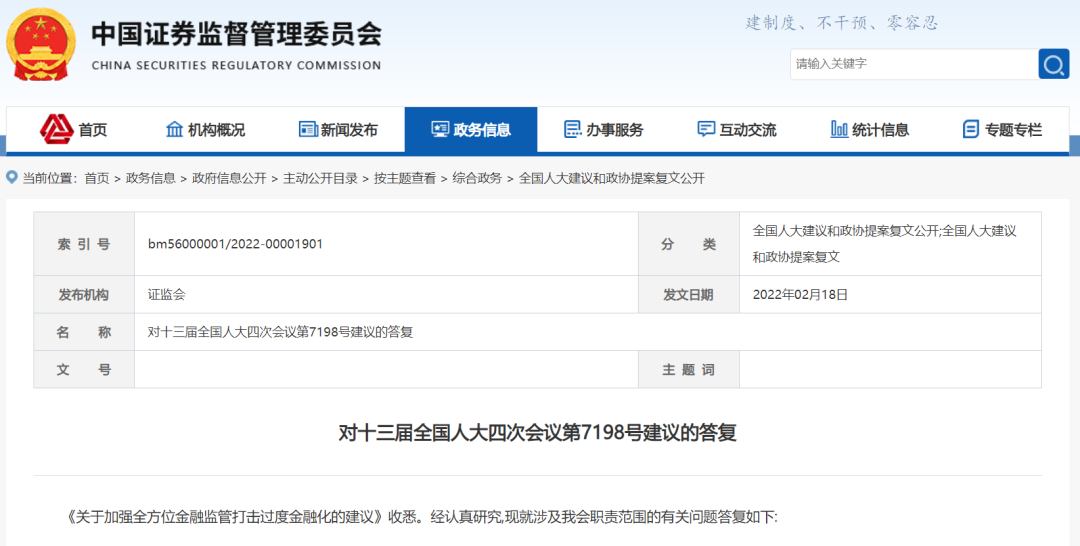Click the 索引号 table label

coord(84,244)
